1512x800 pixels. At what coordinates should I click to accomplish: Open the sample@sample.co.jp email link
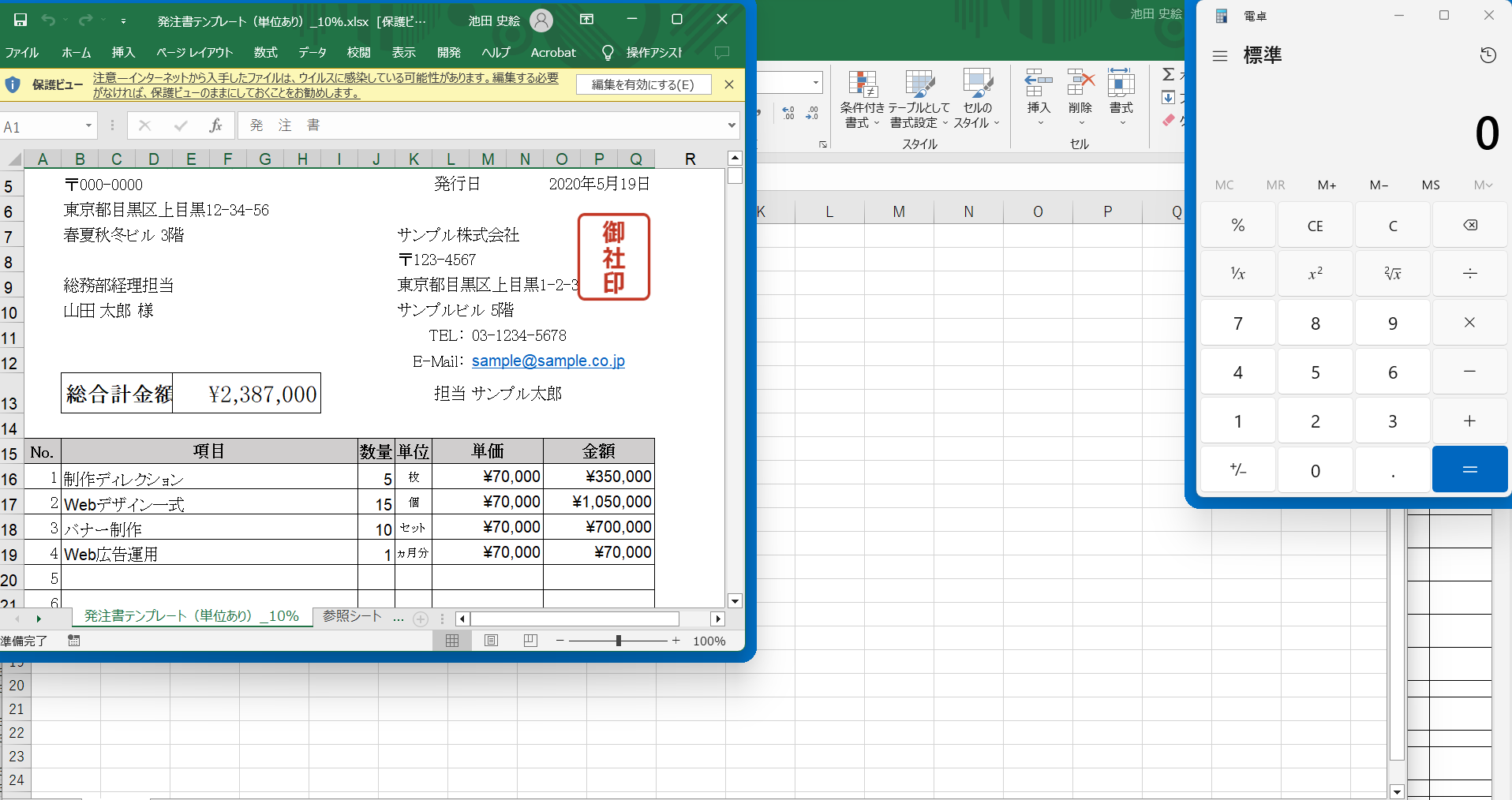tap(548, 361)
